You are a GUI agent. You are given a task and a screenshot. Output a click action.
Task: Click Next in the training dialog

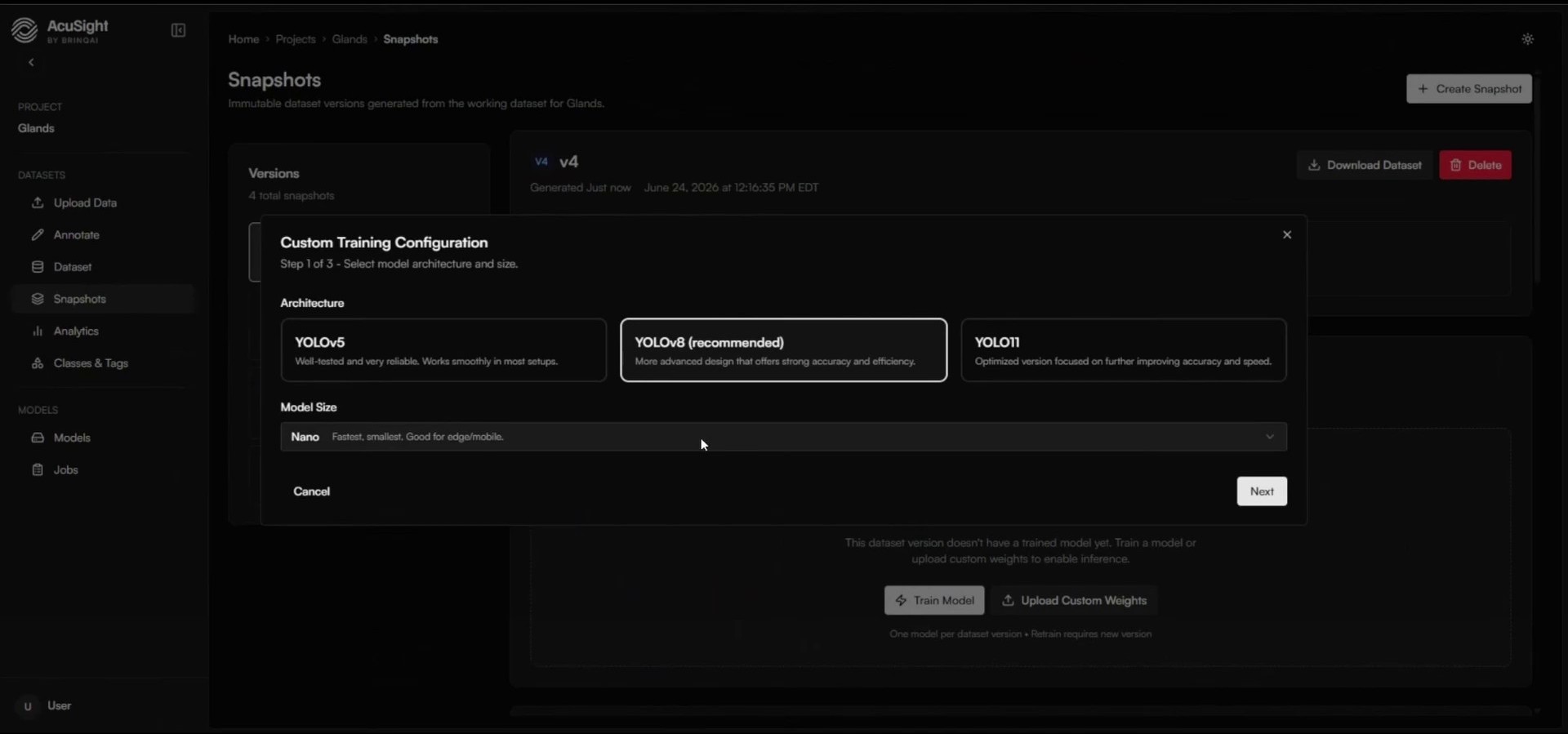tap(1262, 492)
